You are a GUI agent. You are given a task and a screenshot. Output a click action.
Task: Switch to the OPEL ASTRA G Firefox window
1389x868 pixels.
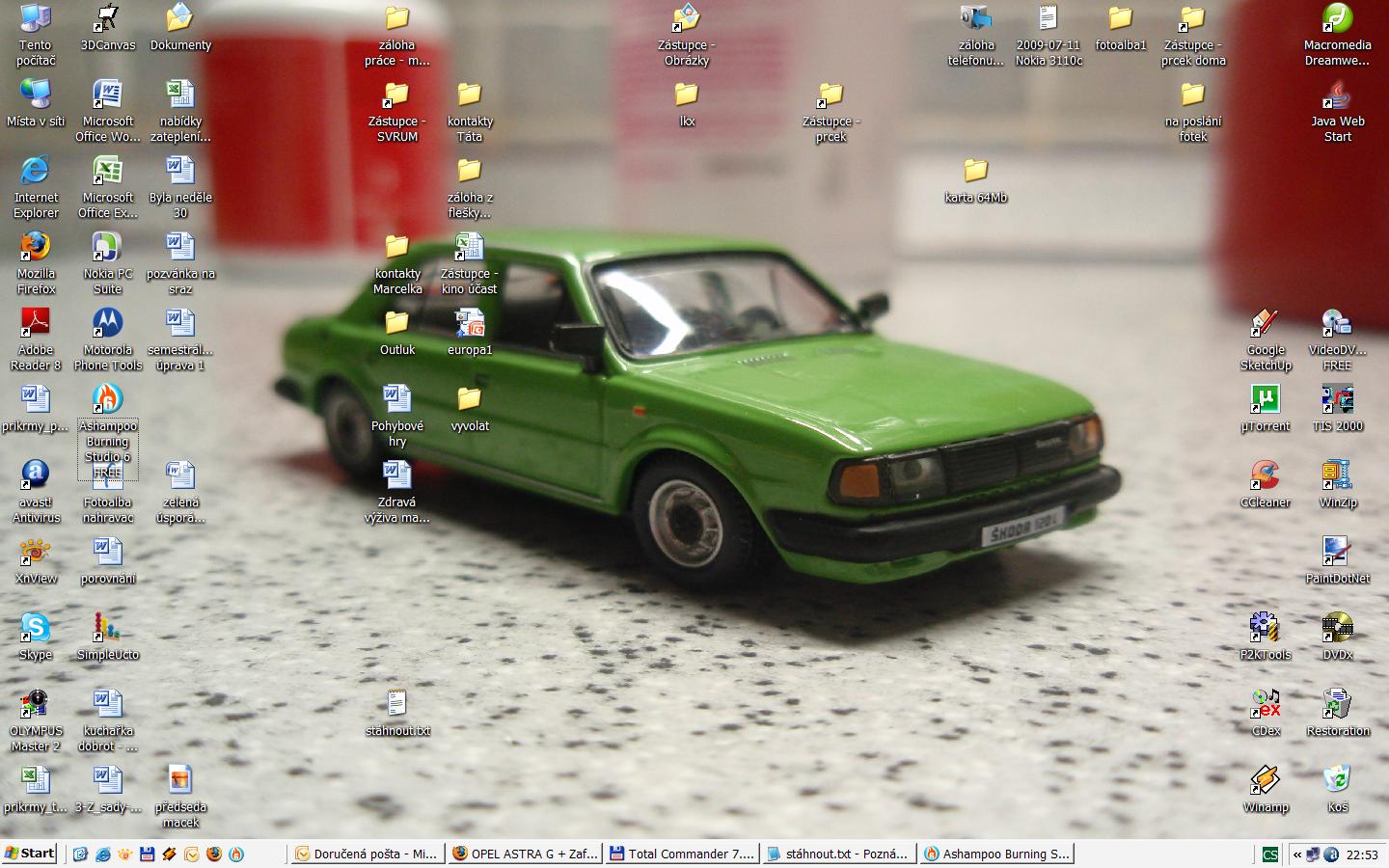(525, 854)
